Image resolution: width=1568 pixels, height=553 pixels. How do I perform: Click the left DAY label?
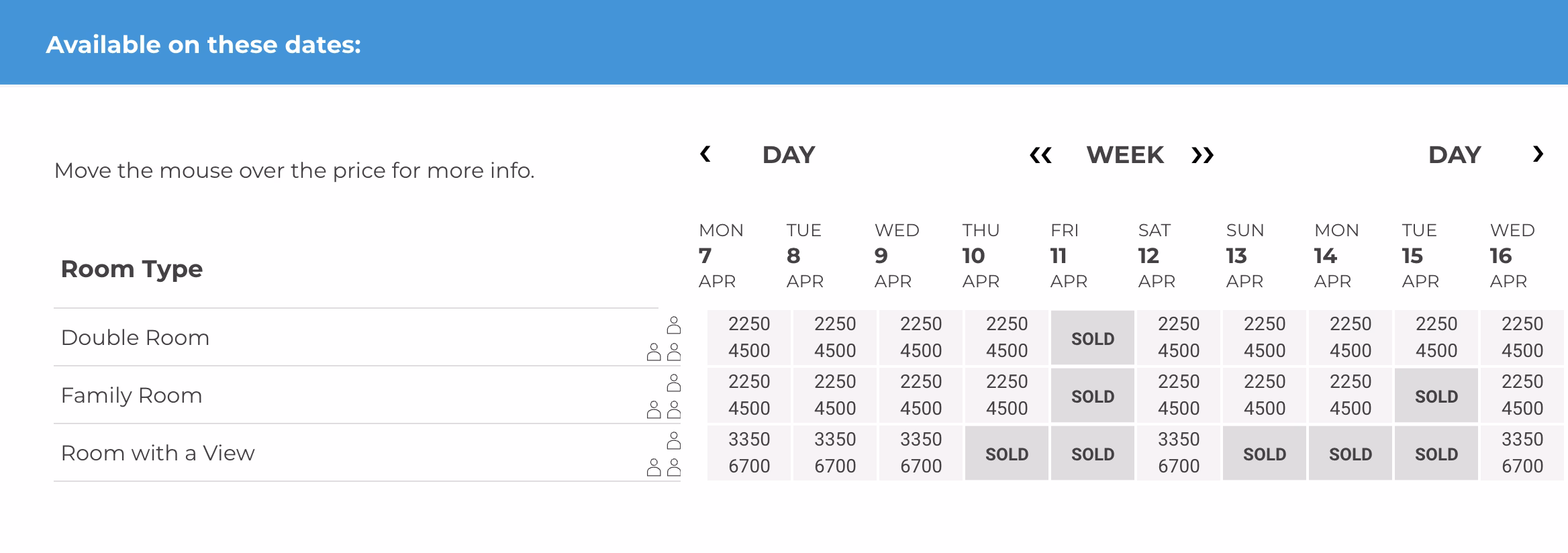pyautogui.click(x=789, y=155)
